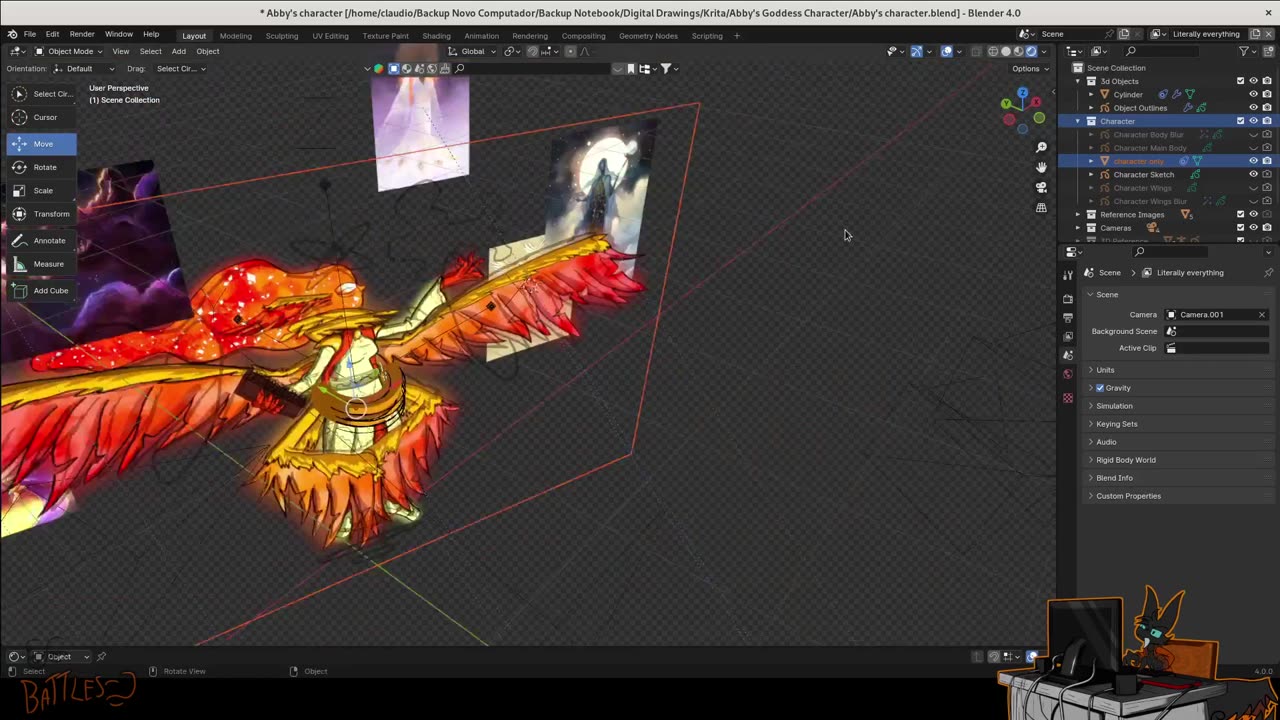Select the Select Circle tool
1280x720 pixels.
pyautogui.click(x=40, y=94)
